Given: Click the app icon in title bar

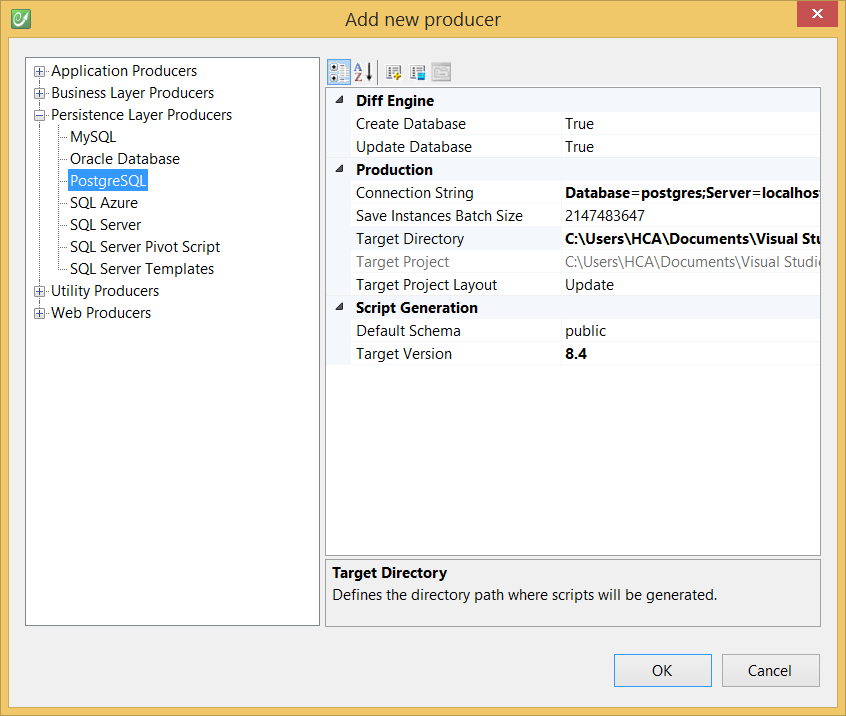Looking at the screenshot, I should (20, 18).
